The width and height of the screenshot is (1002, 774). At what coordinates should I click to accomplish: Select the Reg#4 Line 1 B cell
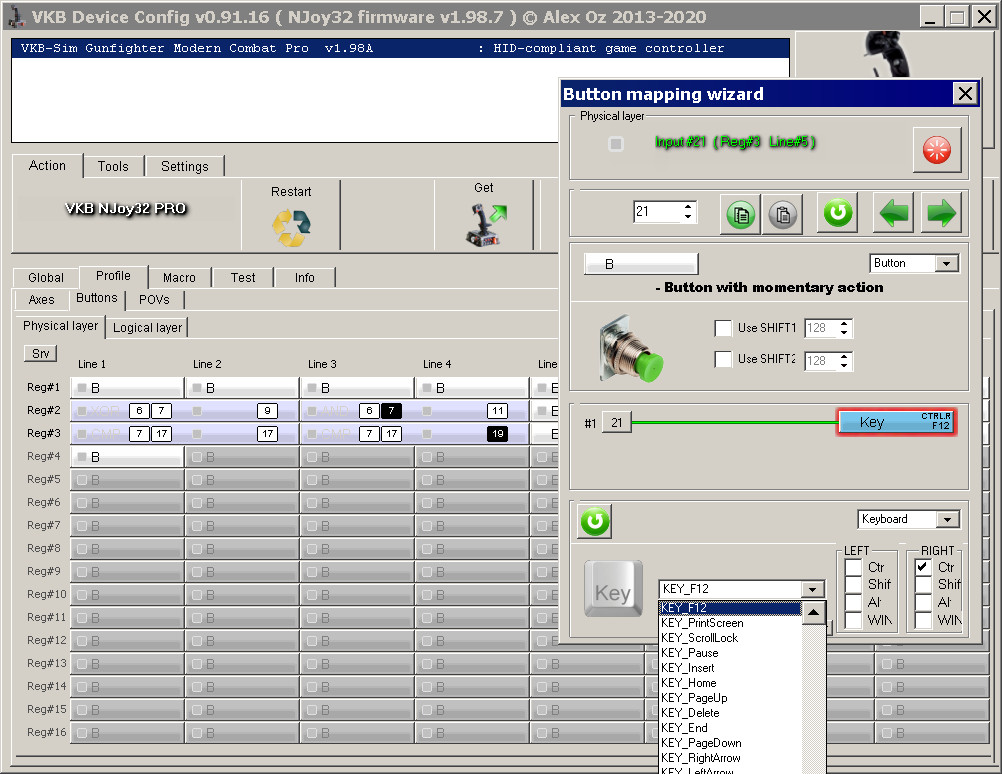127,457
